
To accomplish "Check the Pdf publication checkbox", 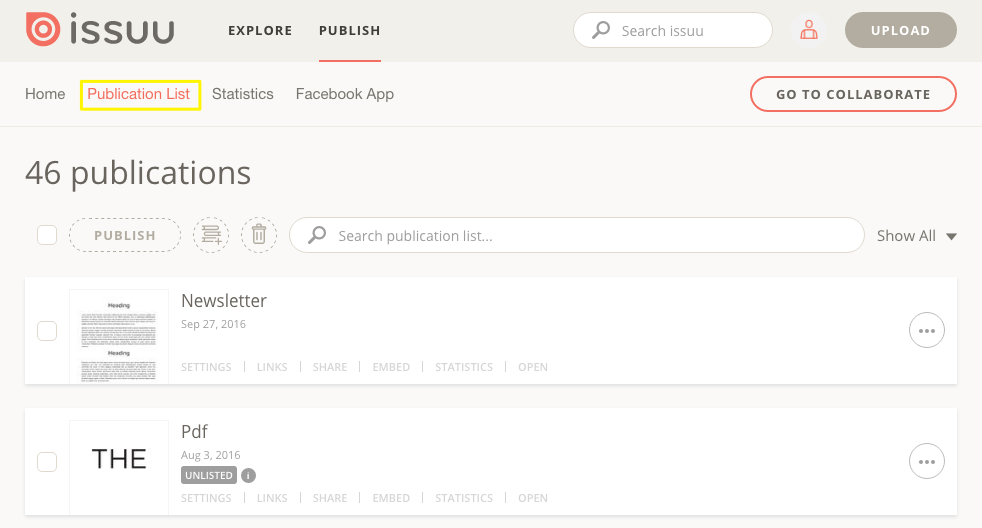I will (47, 461).
